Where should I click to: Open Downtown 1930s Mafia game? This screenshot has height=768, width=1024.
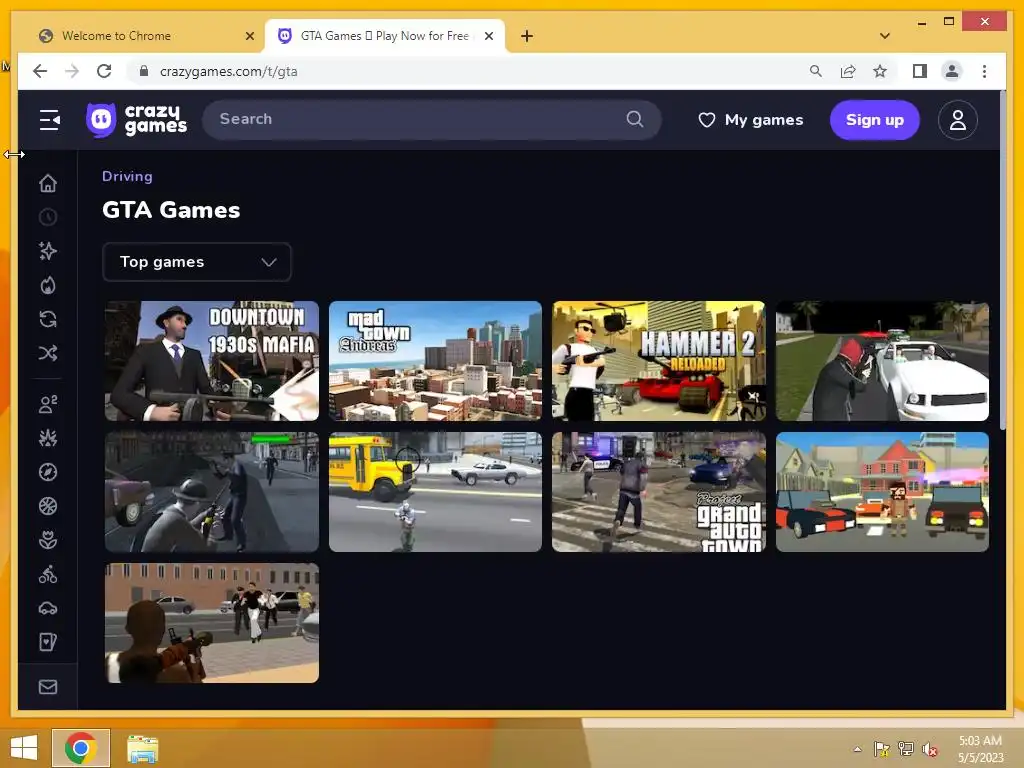click(x=212, y=361)
